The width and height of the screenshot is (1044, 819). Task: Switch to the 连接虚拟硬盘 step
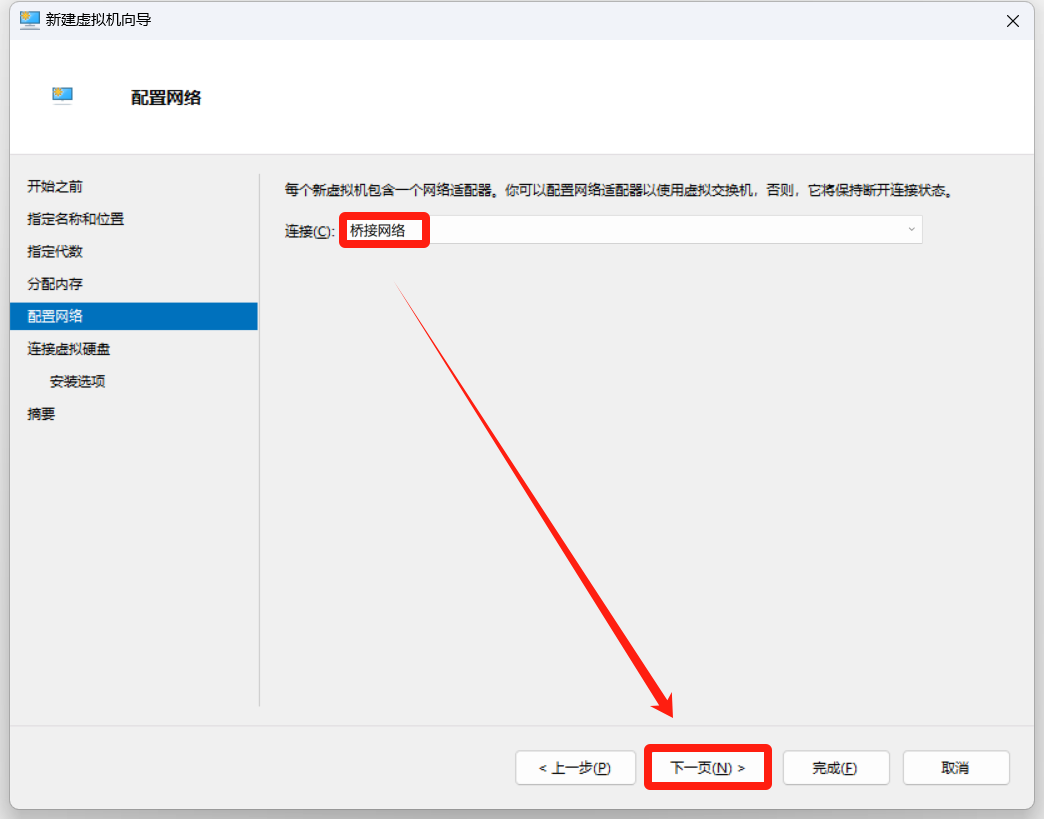coord(69,349)
